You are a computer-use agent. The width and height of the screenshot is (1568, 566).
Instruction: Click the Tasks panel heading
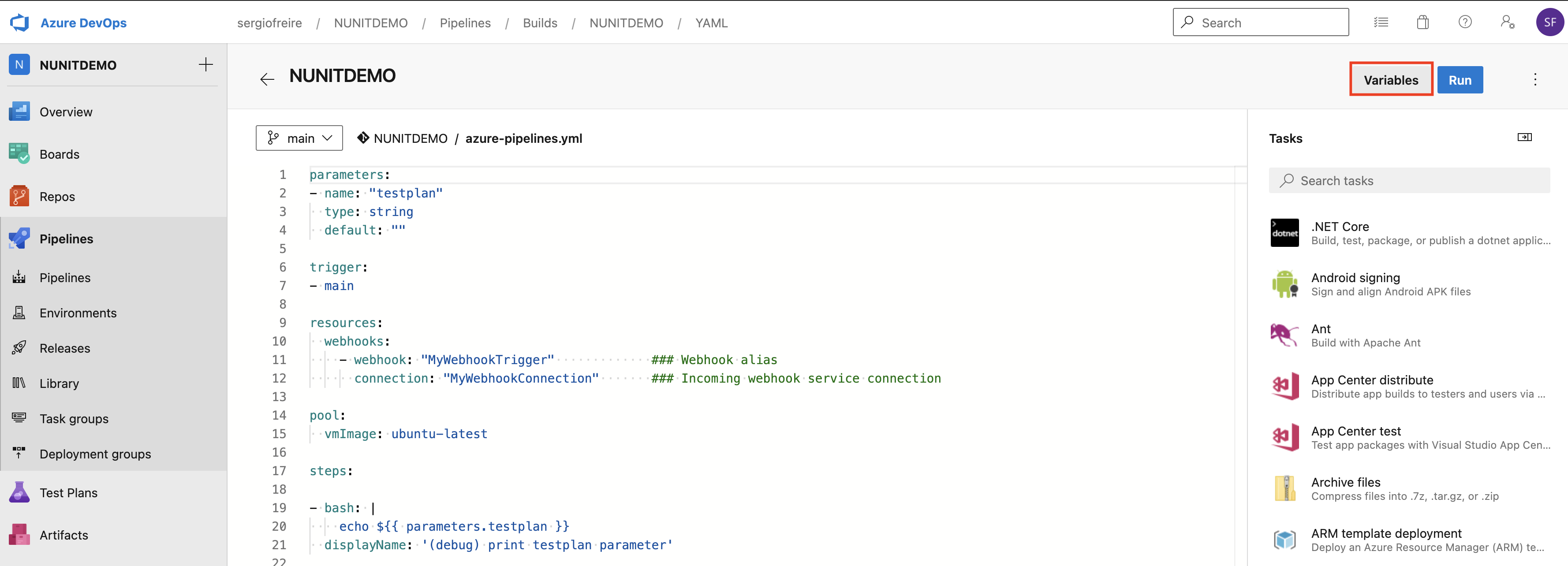1285,138
